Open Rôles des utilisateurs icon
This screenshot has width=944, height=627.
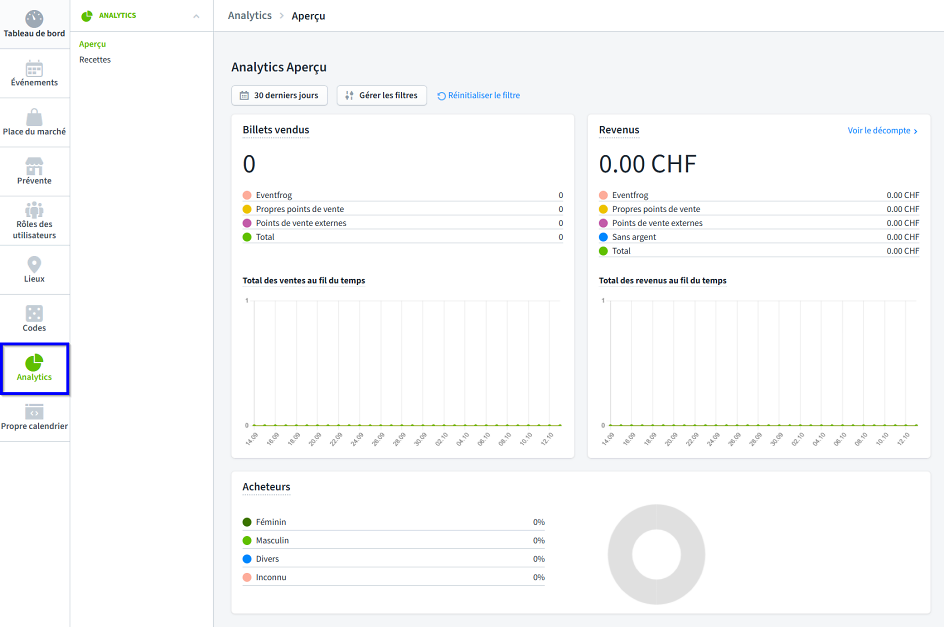(34, 210)
